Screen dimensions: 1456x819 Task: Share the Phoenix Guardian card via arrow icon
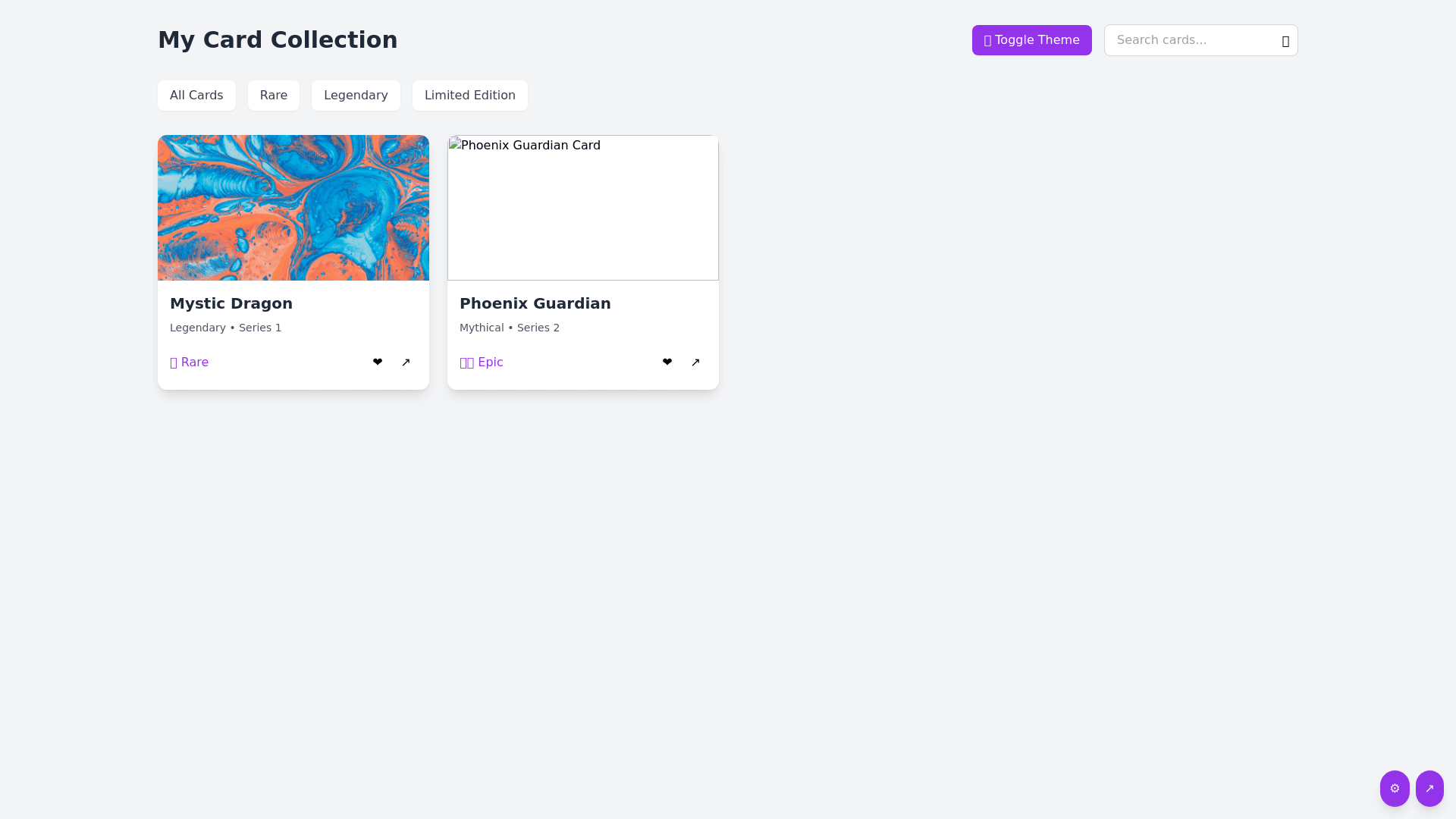(x=695, y=362)
